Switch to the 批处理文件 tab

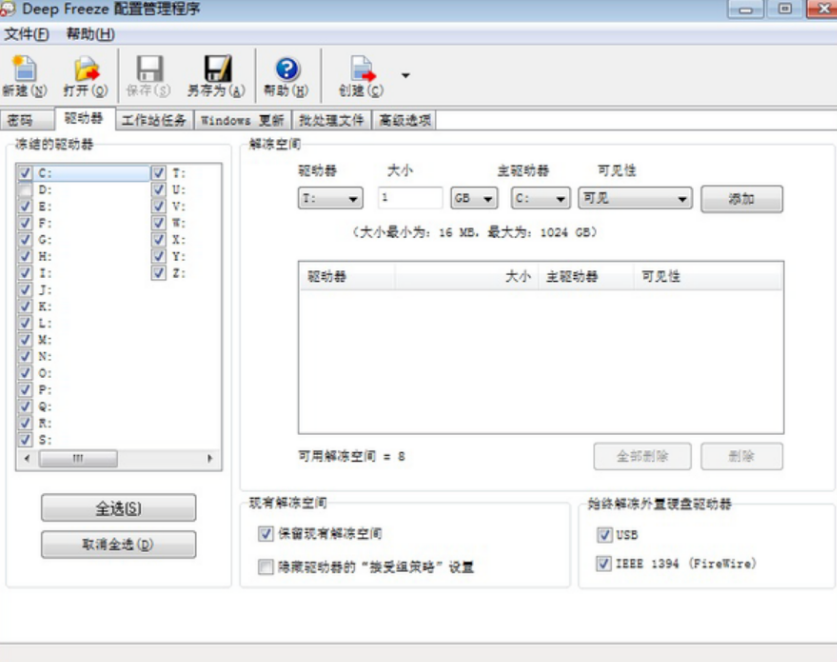(x=331, y=120)
